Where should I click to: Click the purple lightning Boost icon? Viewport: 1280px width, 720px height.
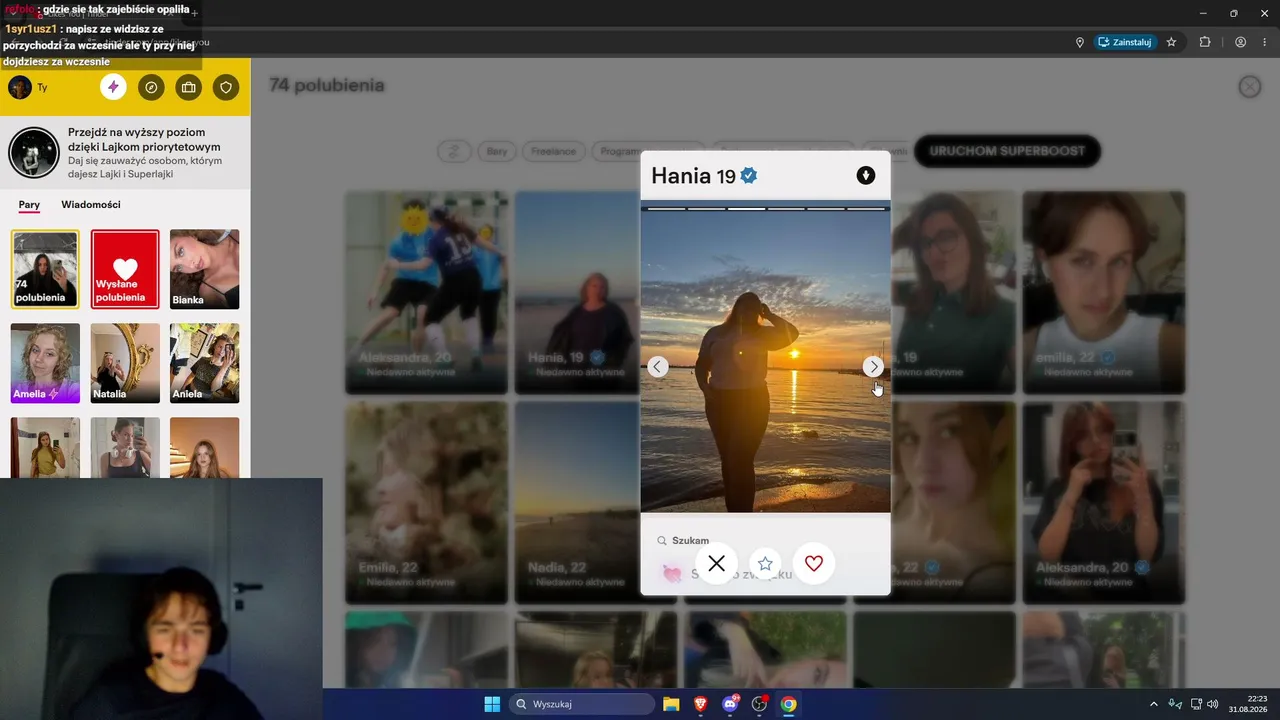coord(113,87)
